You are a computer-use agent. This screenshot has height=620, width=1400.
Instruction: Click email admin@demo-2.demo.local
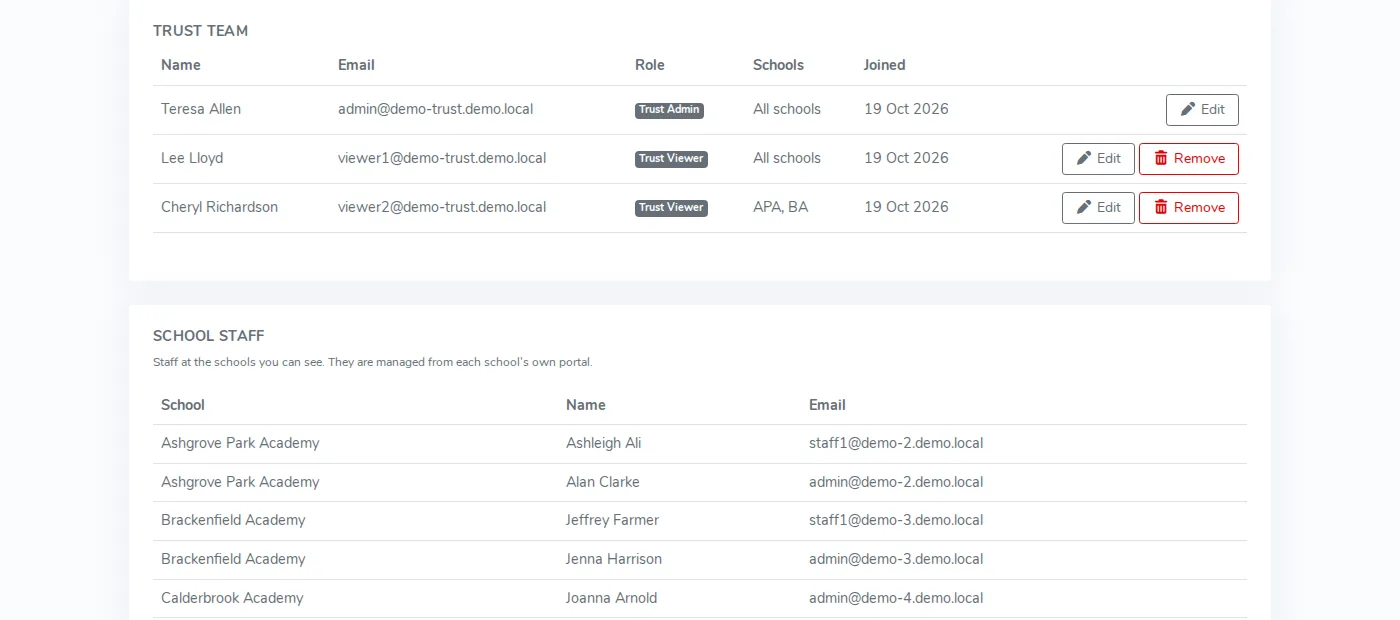click(896, 482)
